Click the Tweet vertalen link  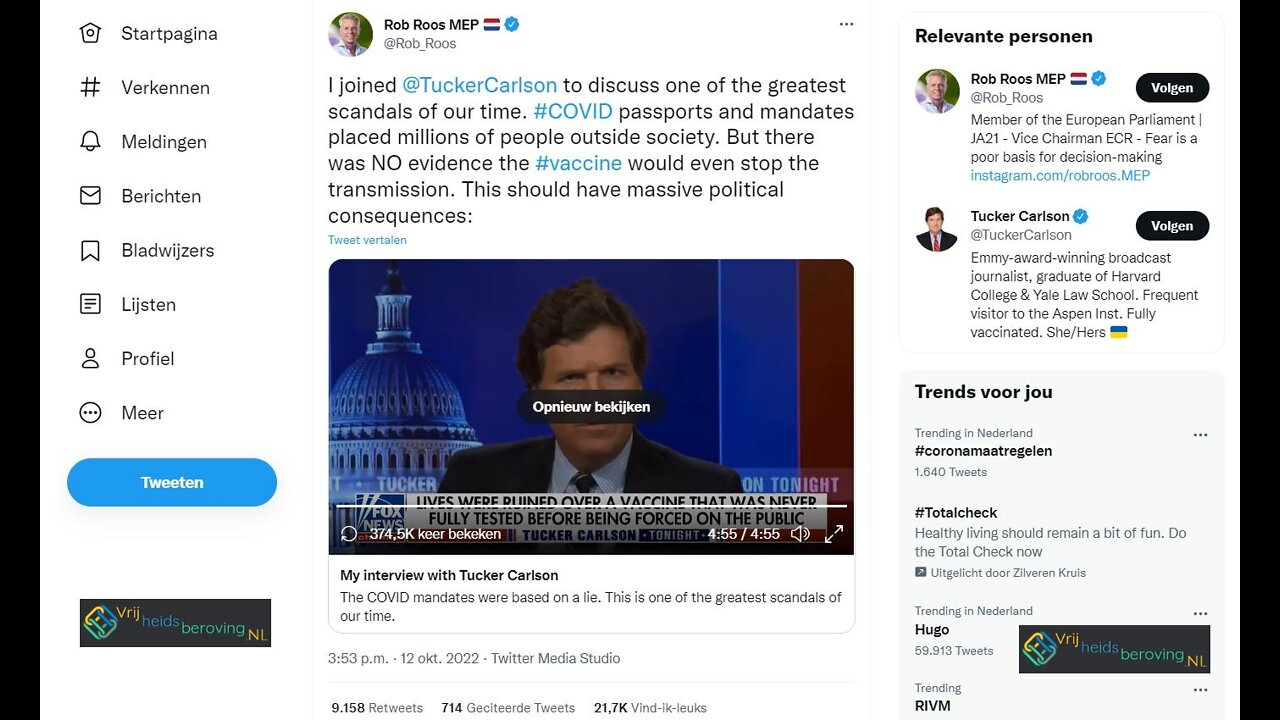point(367,240)
